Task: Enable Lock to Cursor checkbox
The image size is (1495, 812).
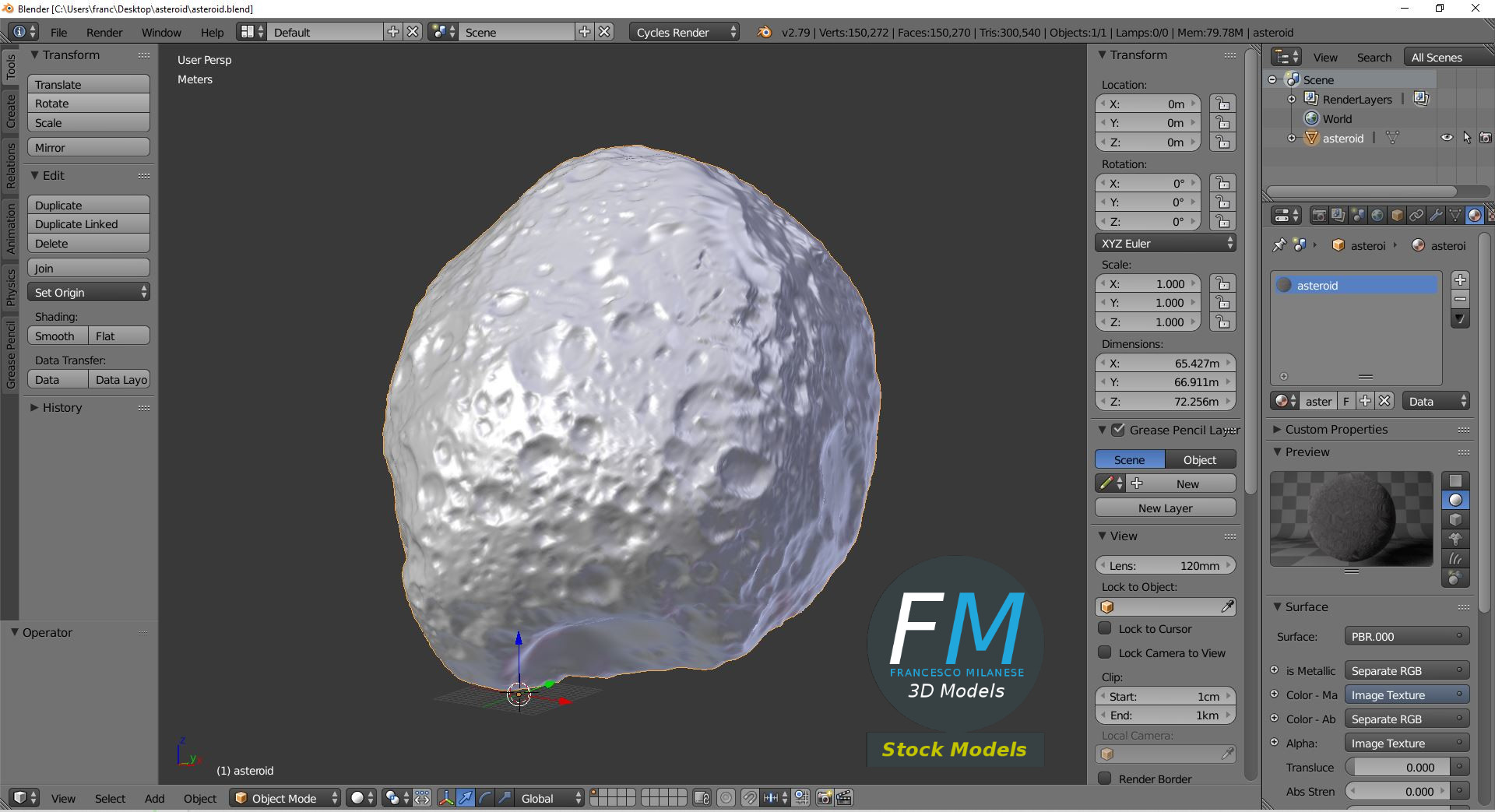Action: click(1104, 628)
